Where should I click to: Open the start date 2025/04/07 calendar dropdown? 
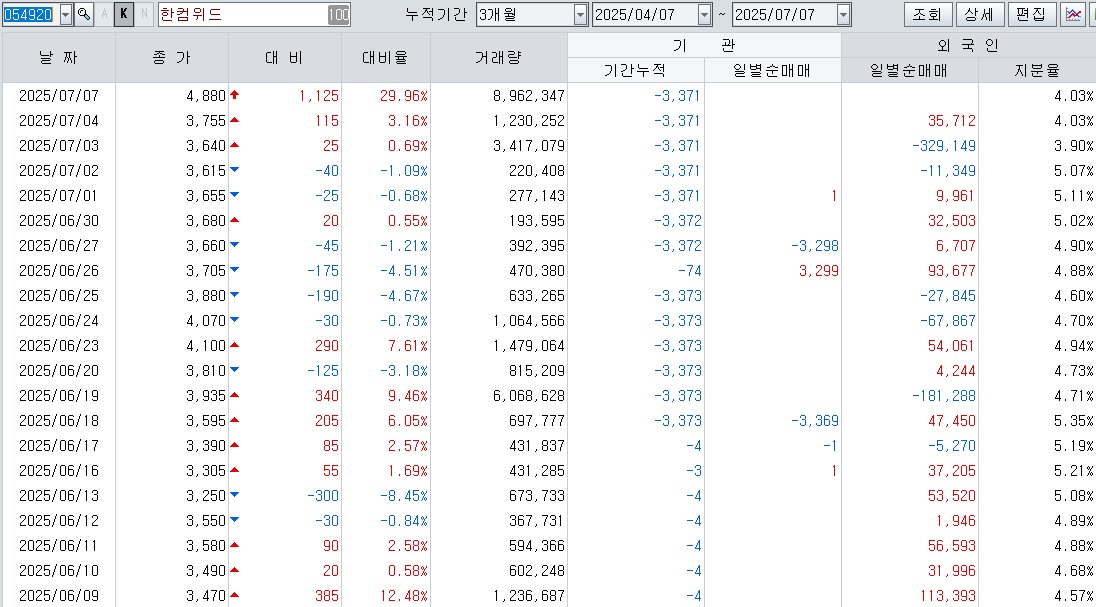tap(705, 15)
